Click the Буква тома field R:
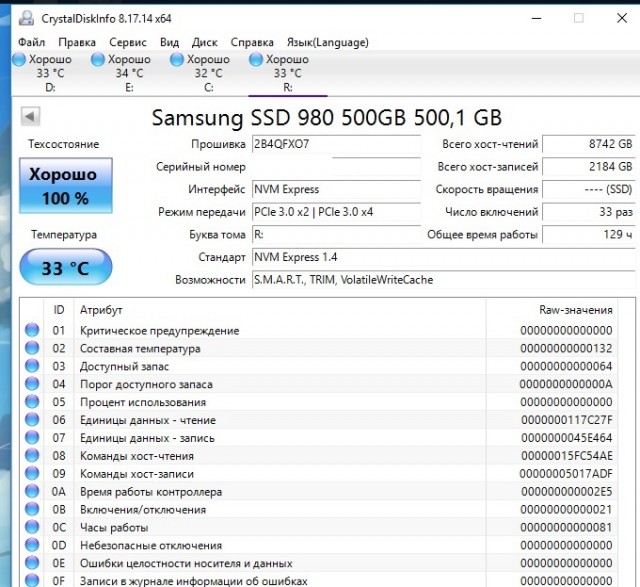Image resolution: width=640 pixels, height=587 pixels. tap(336, 235)
